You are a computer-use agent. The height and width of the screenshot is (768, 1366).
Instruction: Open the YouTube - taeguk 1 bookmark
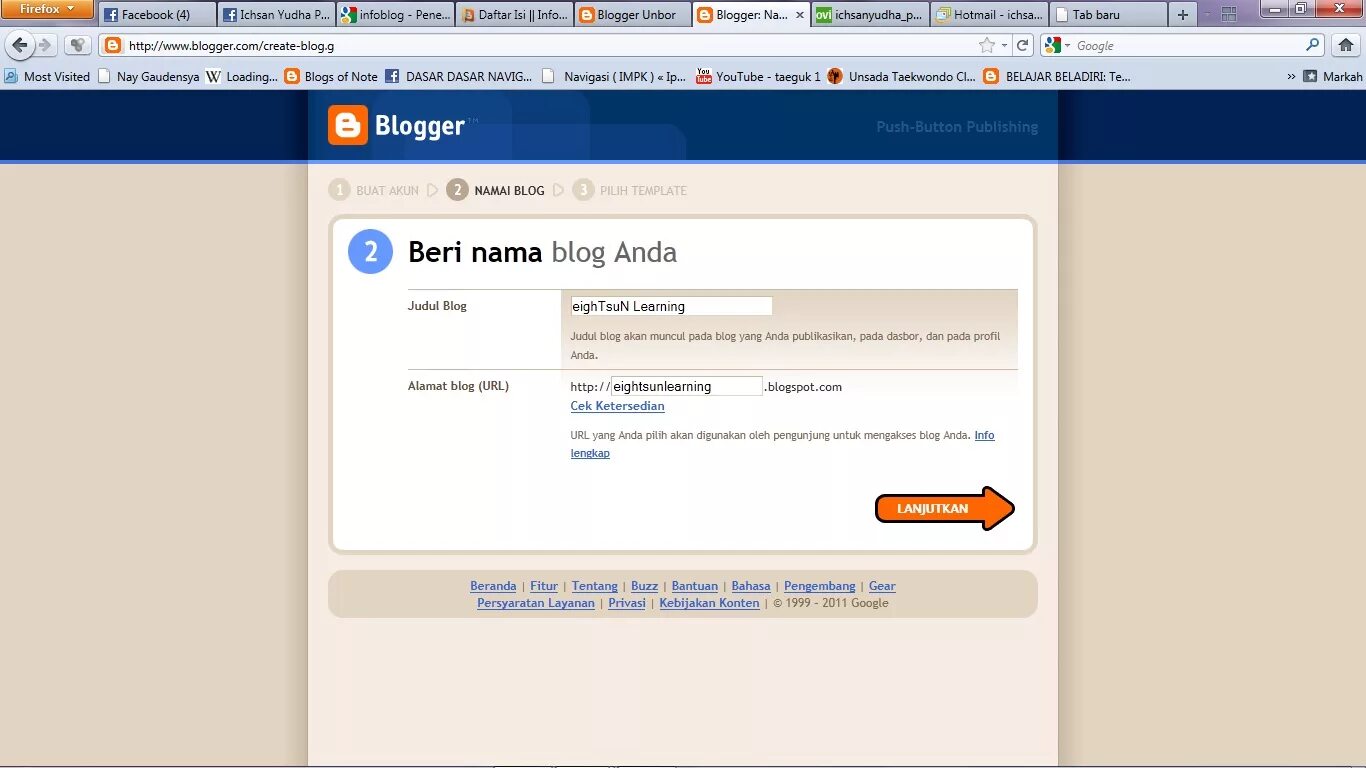coord(758,76)
